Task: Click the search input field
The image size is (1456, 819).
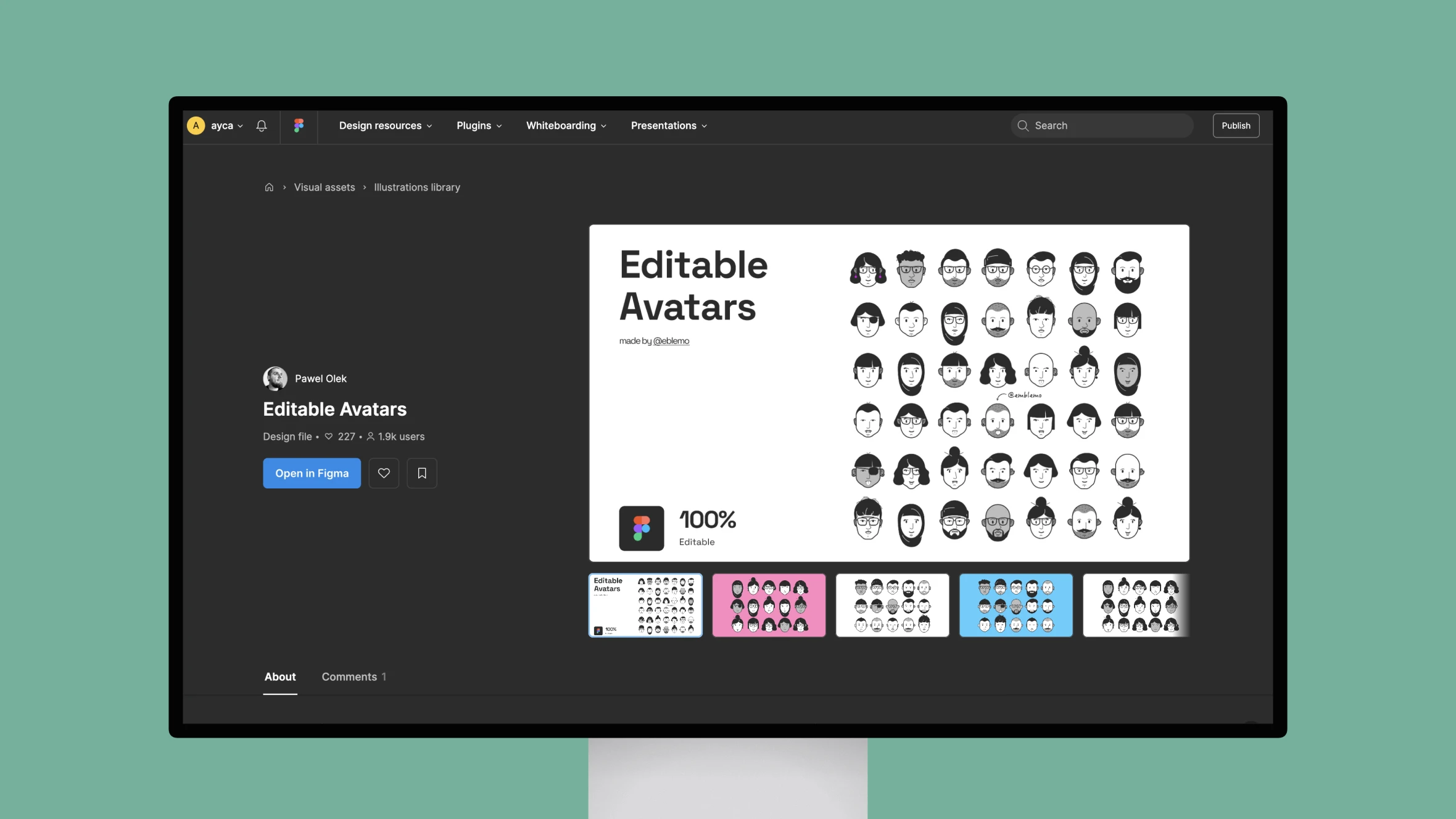Action: pyautogui.click(x=1102, y=125)
